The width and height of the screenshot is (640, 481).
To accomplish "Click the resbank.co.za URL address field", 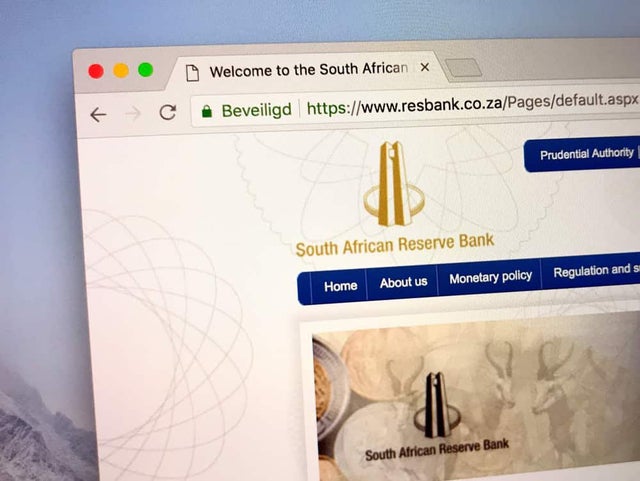I will (x=471, y=104).
